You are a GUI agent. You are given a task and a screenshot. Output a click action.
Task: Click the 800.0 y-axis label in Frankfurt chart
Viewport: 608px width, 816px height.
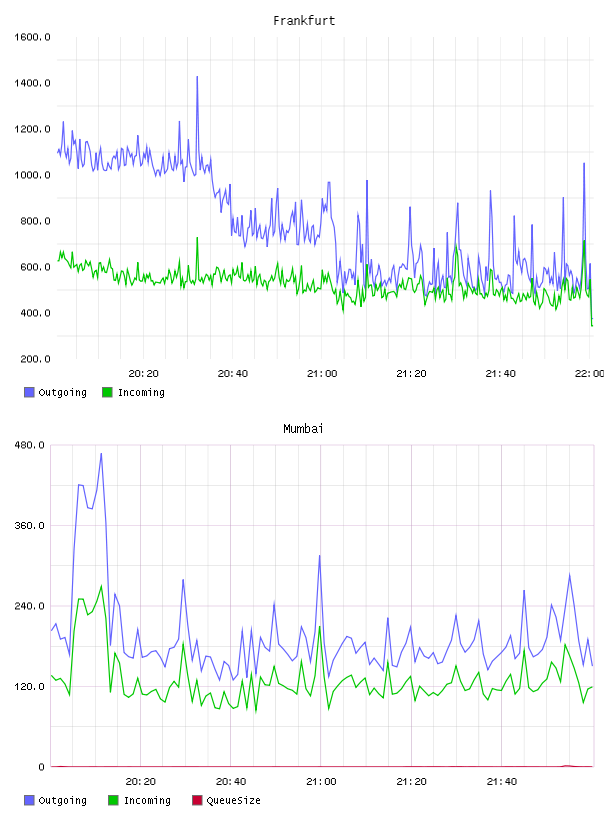point(35,221)
